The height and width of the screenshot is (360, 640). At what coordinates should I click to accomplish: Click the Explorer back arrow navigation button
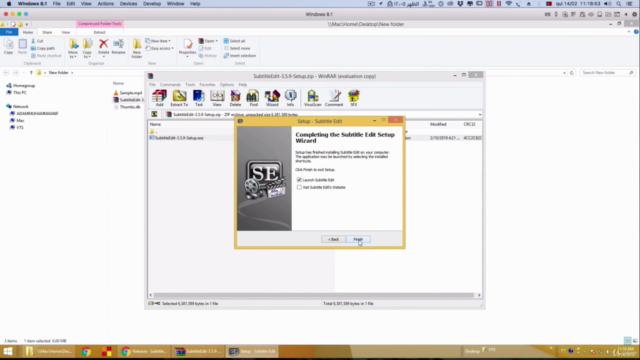tap(6, 73)
